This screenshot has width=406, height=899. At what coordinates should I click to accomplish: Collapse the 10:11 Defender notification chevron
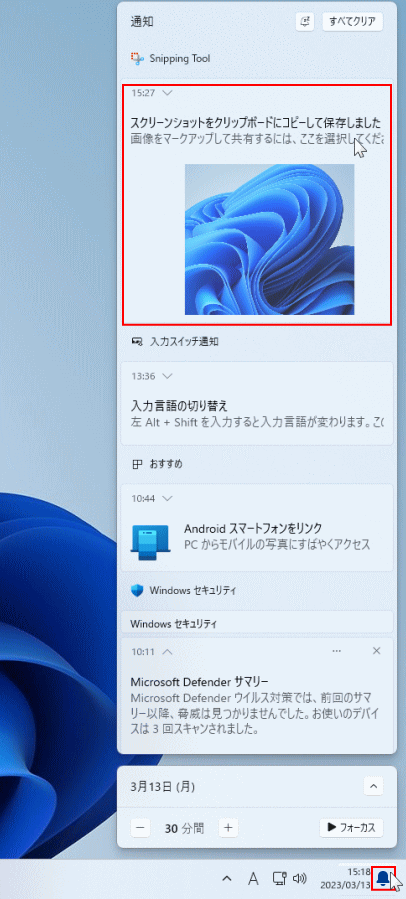click(167, 651)
